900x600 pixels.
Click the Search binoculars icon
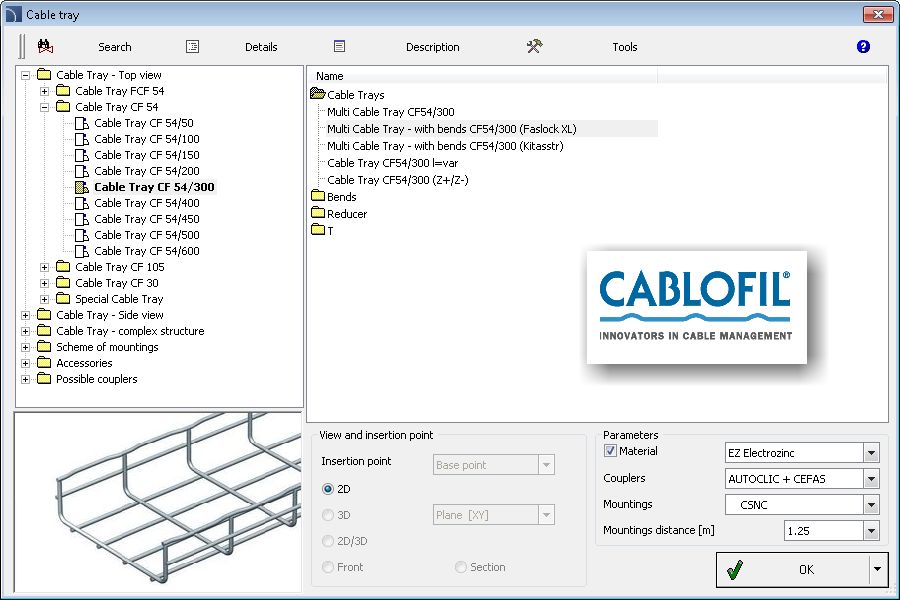point(45,47)
